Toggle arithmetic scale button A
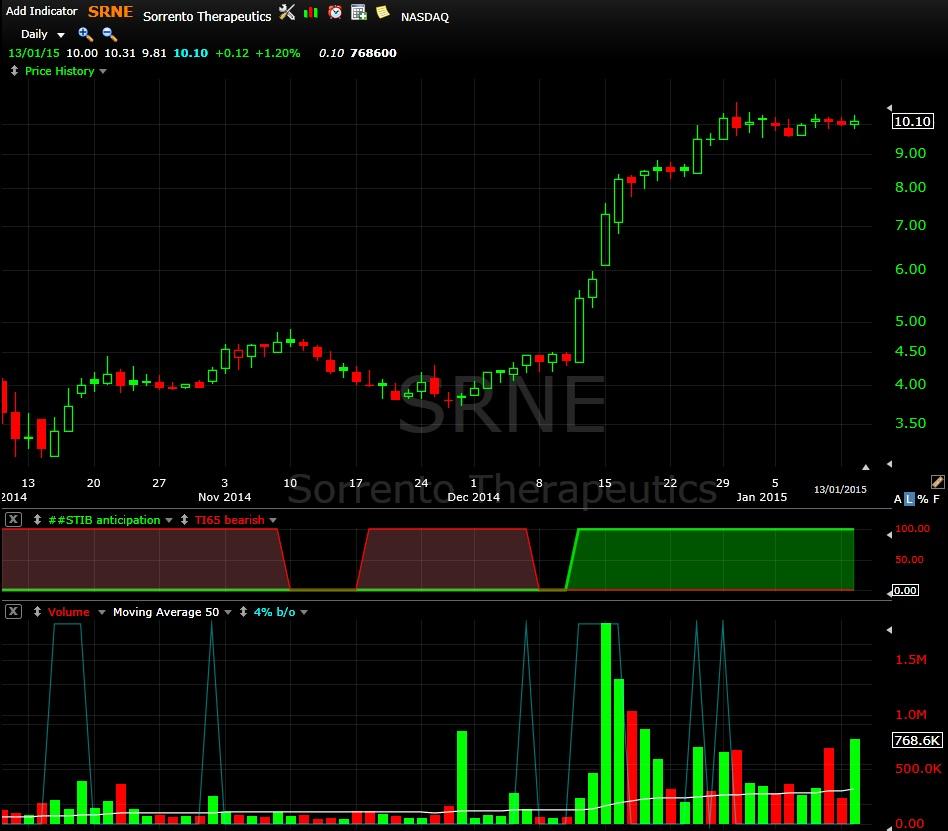This screenshot has width=948, height=831. pos(898,499)
